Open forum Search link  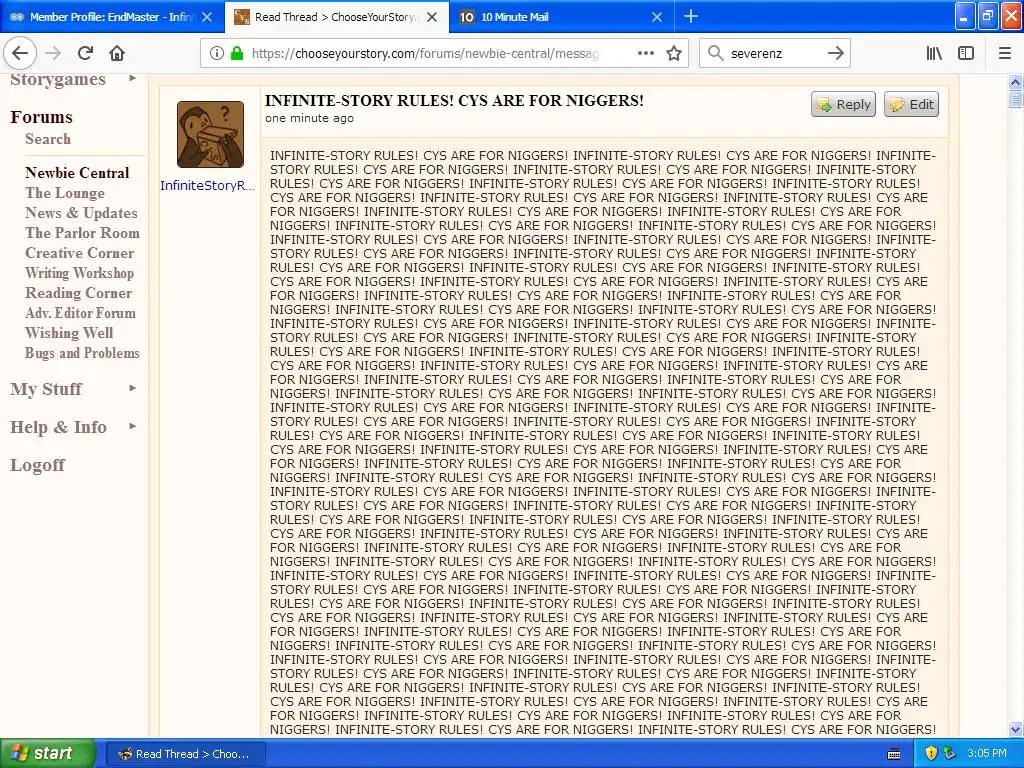pyautogui.click(x=48, y=138)
